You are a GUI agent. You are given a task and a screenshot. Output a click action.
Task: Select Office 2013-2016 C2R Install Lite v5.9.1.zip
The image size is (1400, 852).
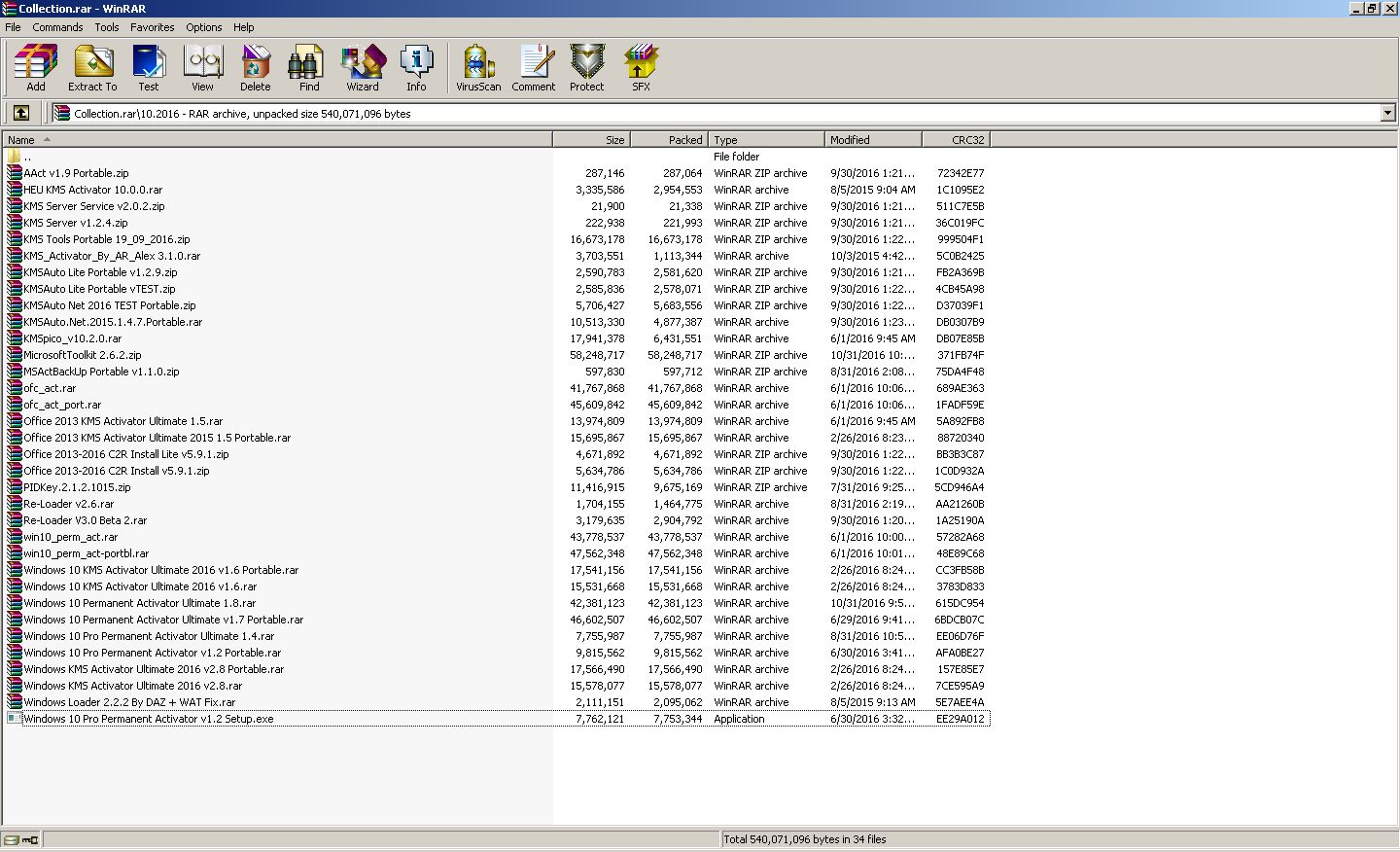126,454
